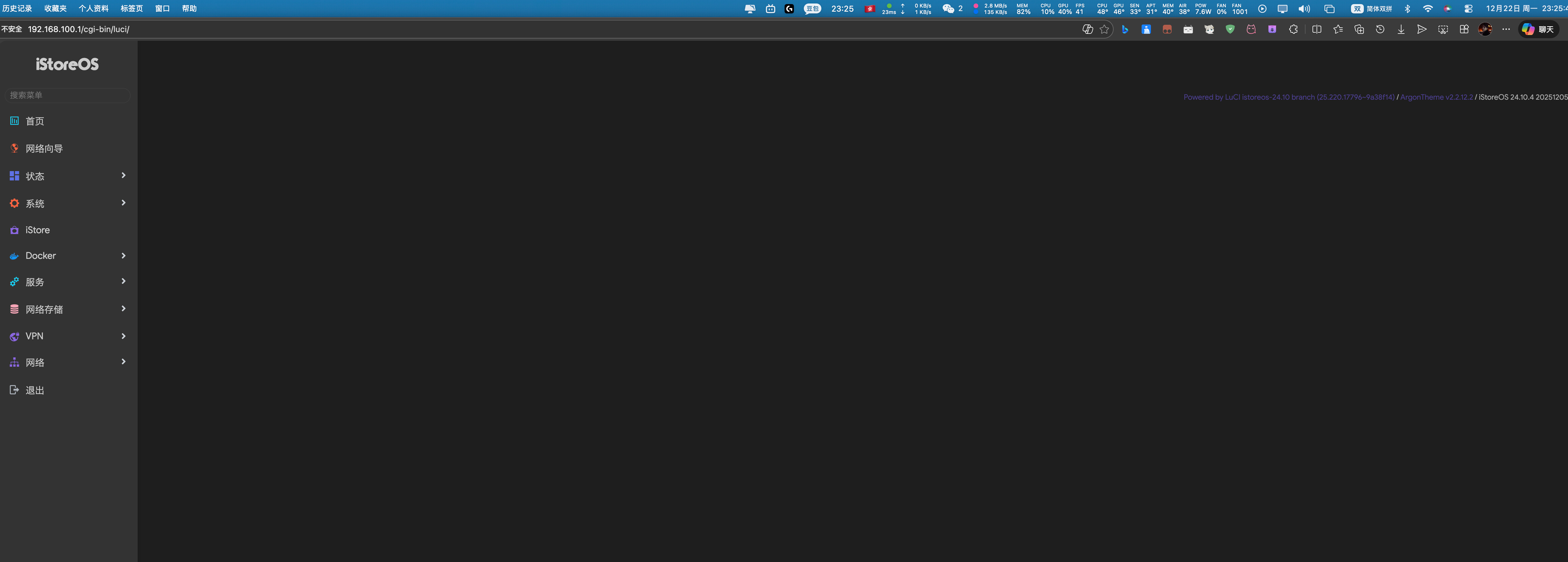Click 退出 logout in sidebar
Image resolution: width=1568 pixels, height=562 pixels.
tap(35, 390)
